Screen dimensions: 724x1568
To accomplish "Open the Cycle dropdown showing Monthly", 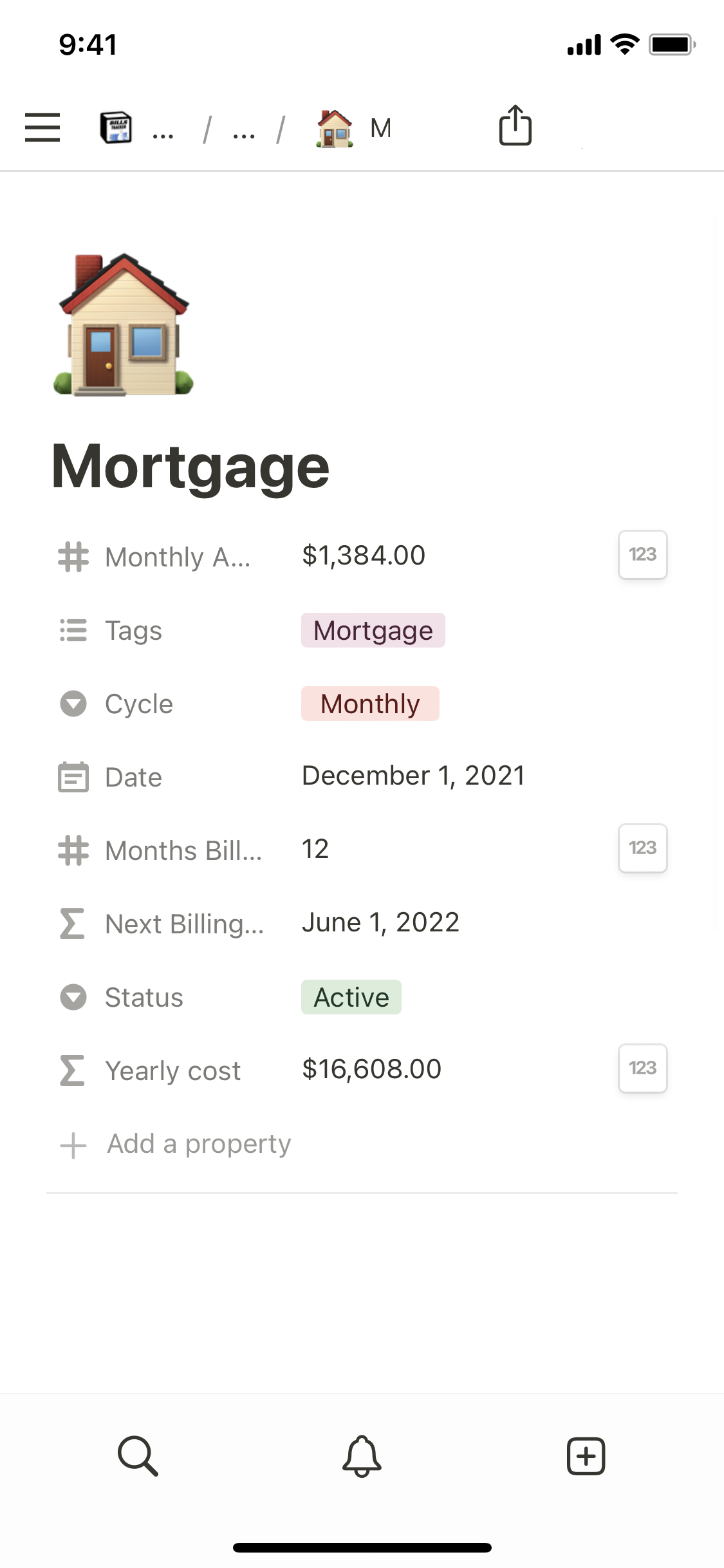I will (370, 704).
